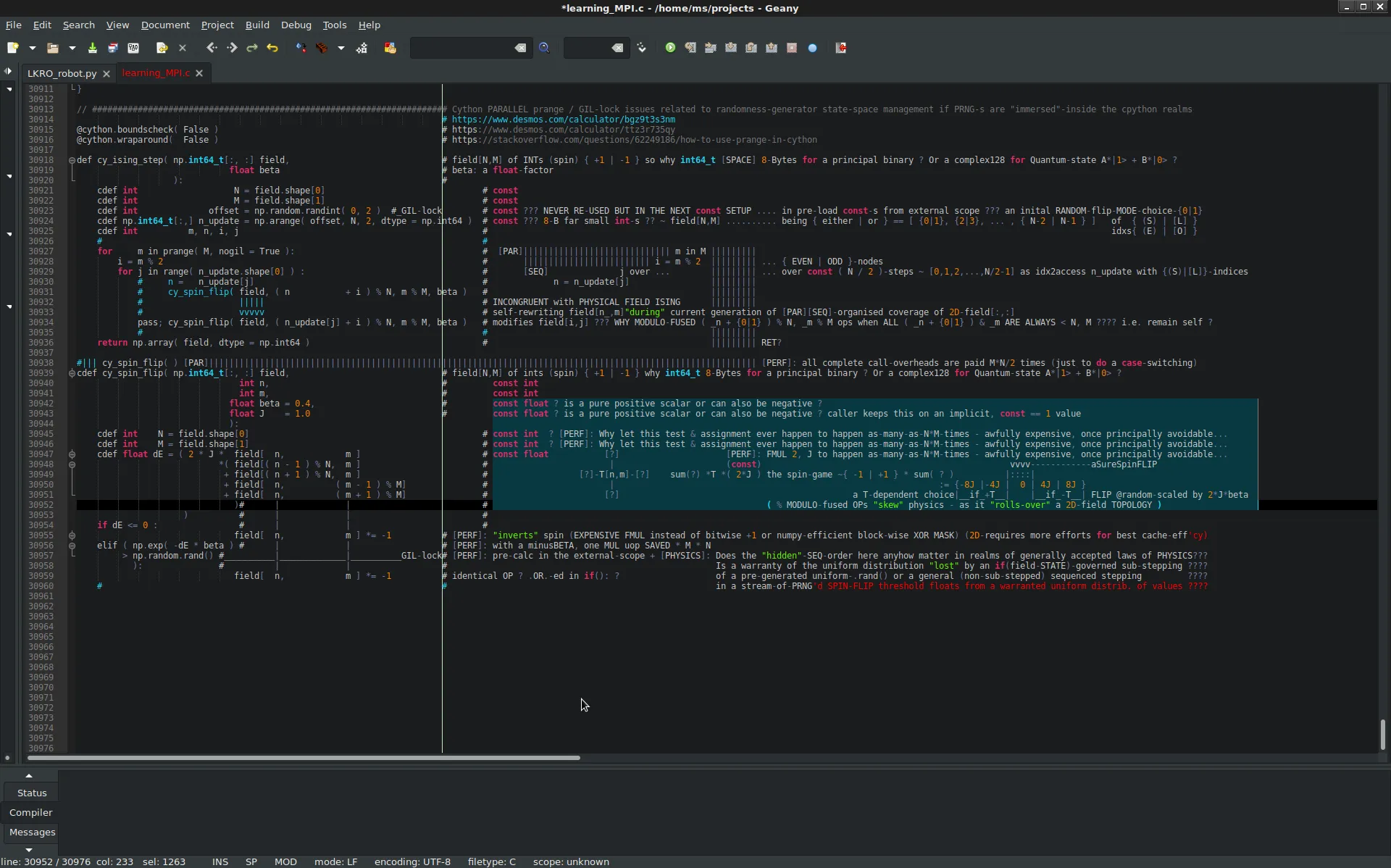
Task: Open the New file dropdown arrow
Action: coord(32,48)
